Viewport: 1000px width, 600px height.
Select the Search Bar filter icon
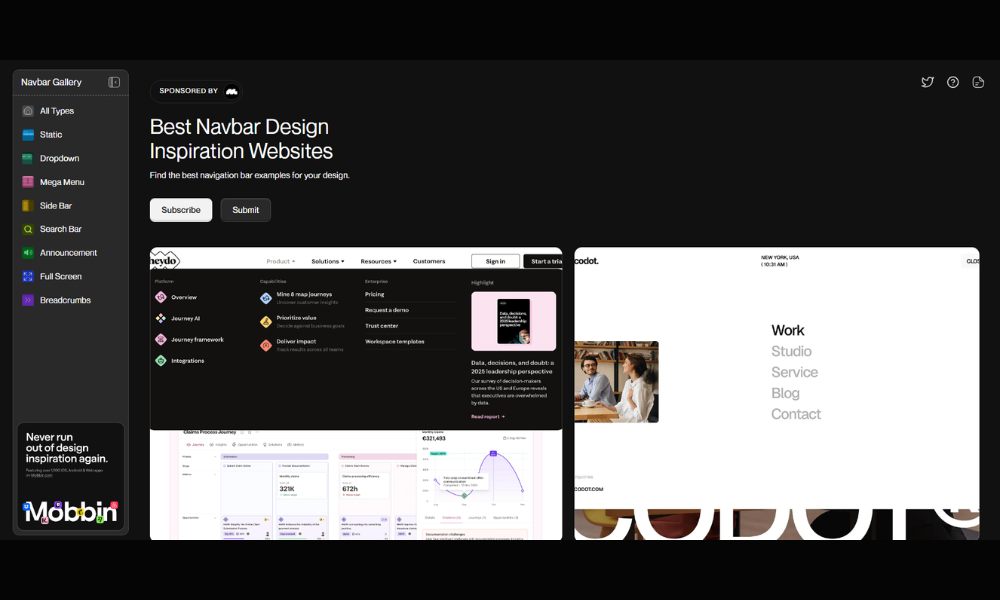(28, 229)
